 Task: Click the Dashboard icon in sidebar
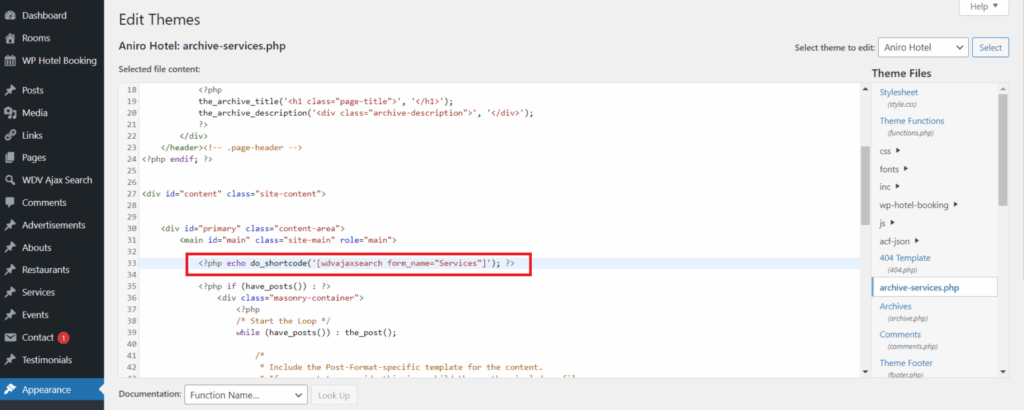click(x=10, y=16)
